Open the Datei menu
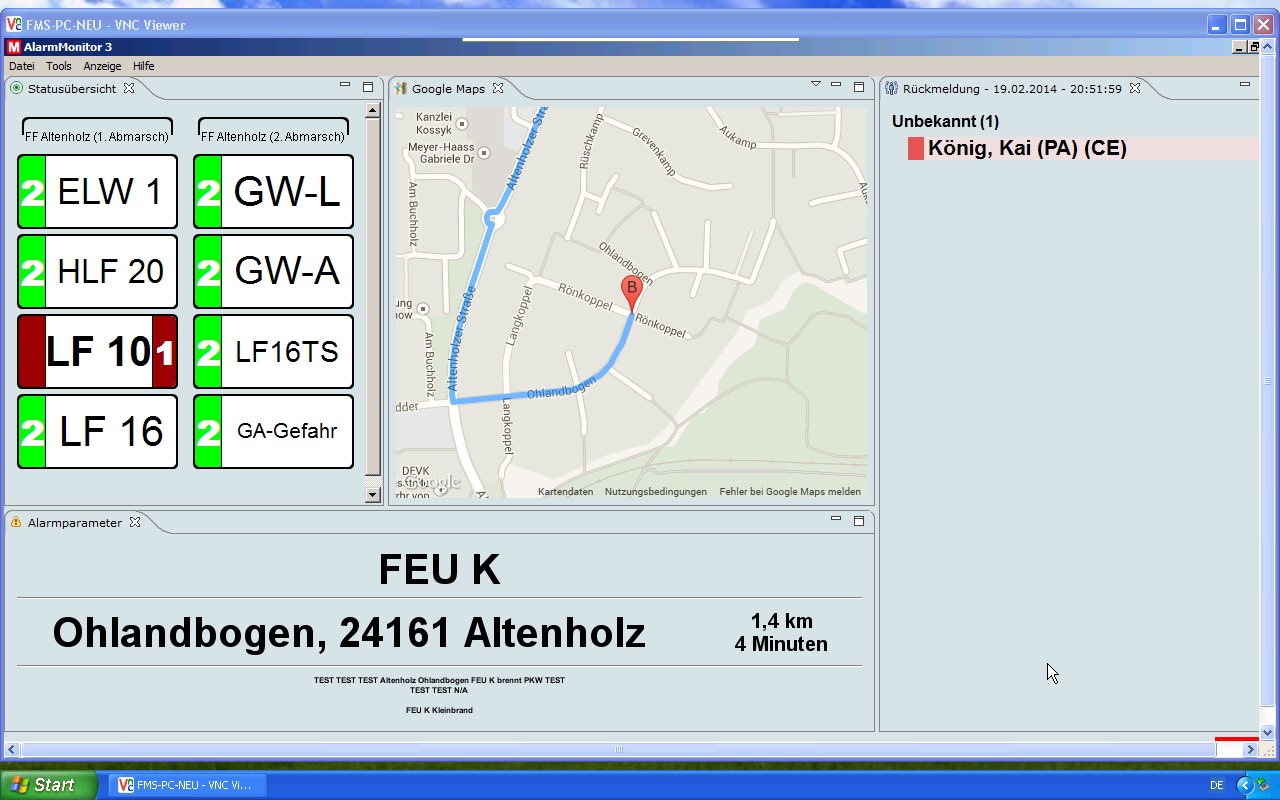The image size is (1280, 800). [x=21, y=66]
